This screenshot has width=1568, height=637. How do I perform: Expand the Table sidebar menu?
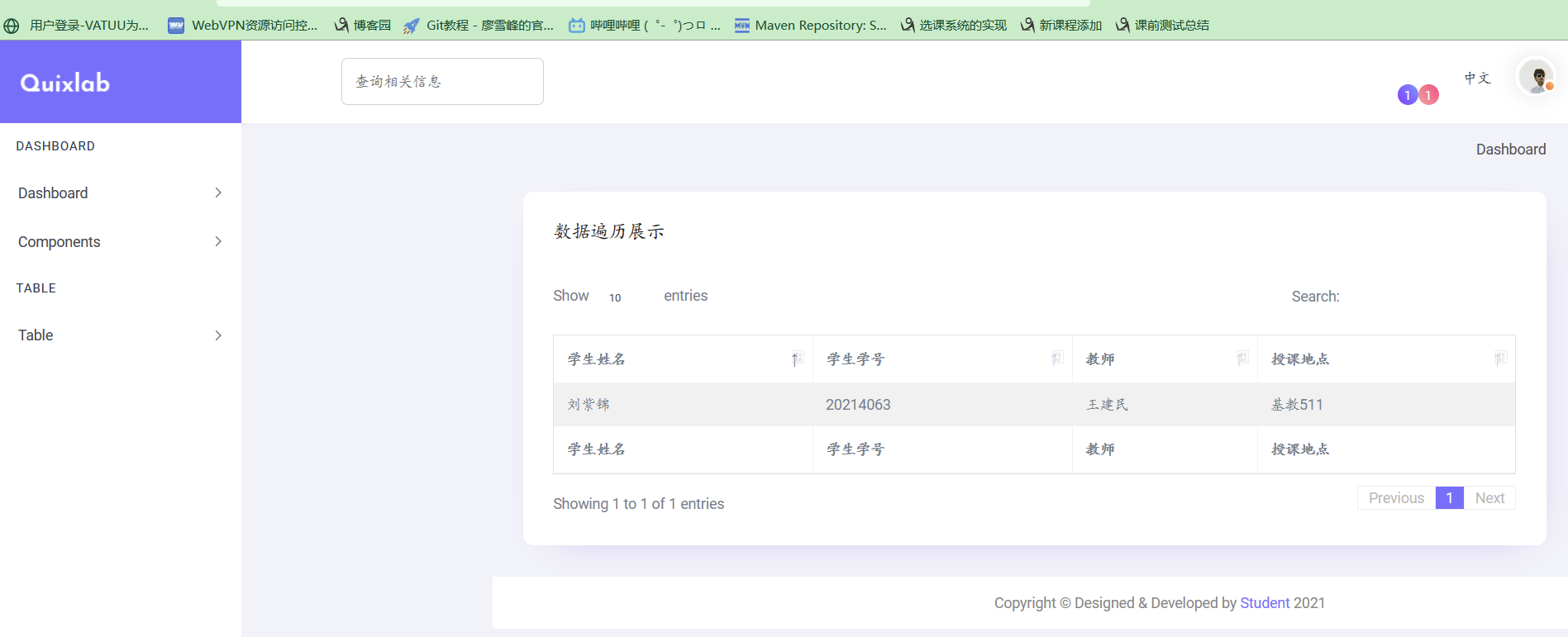[x=121, y=335]
